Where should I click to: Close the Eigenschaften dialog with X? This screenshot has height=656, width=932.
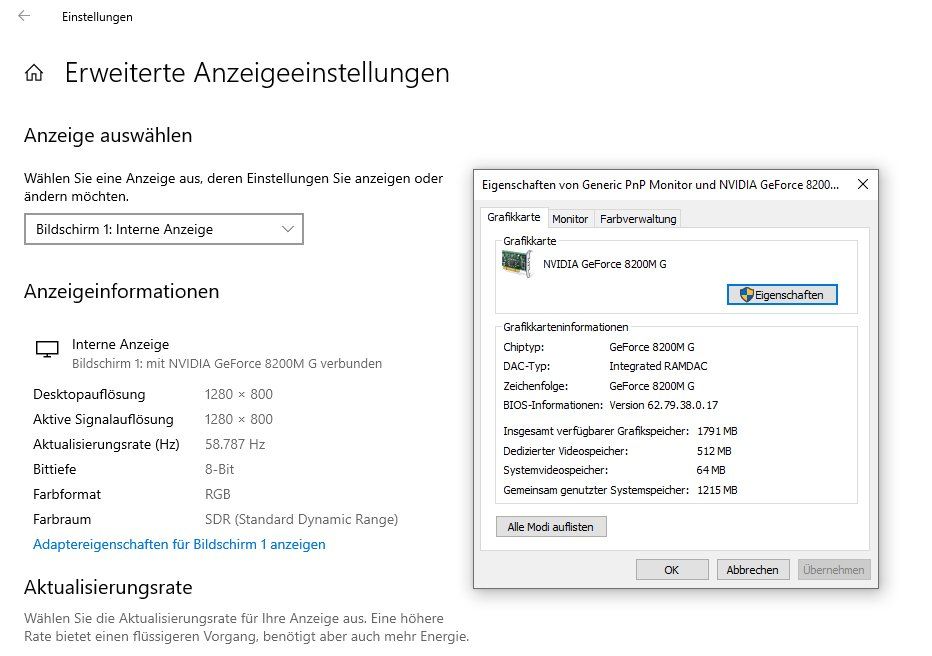click(862, 184)
